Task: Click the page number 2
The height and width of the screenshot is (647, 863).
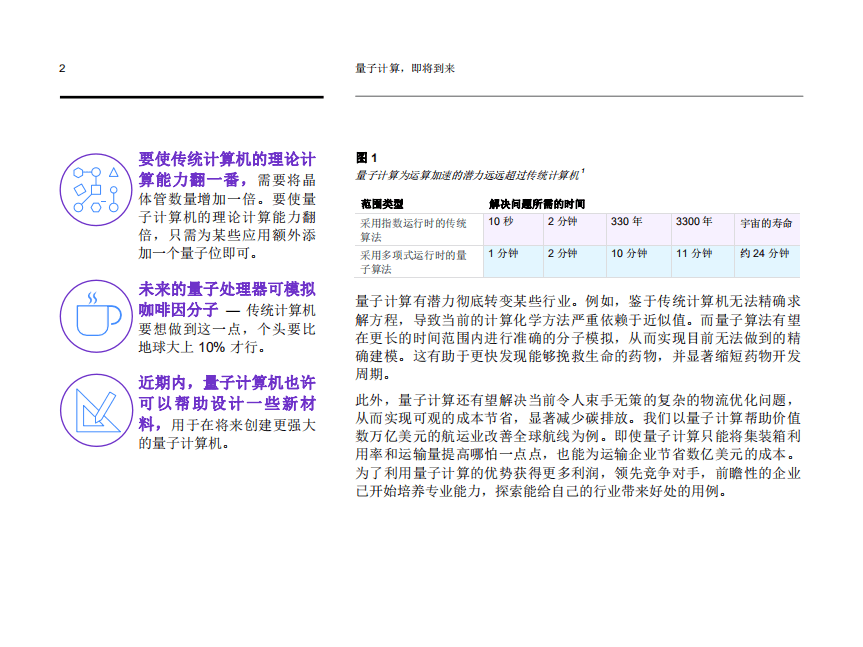Action: (62, 68)
